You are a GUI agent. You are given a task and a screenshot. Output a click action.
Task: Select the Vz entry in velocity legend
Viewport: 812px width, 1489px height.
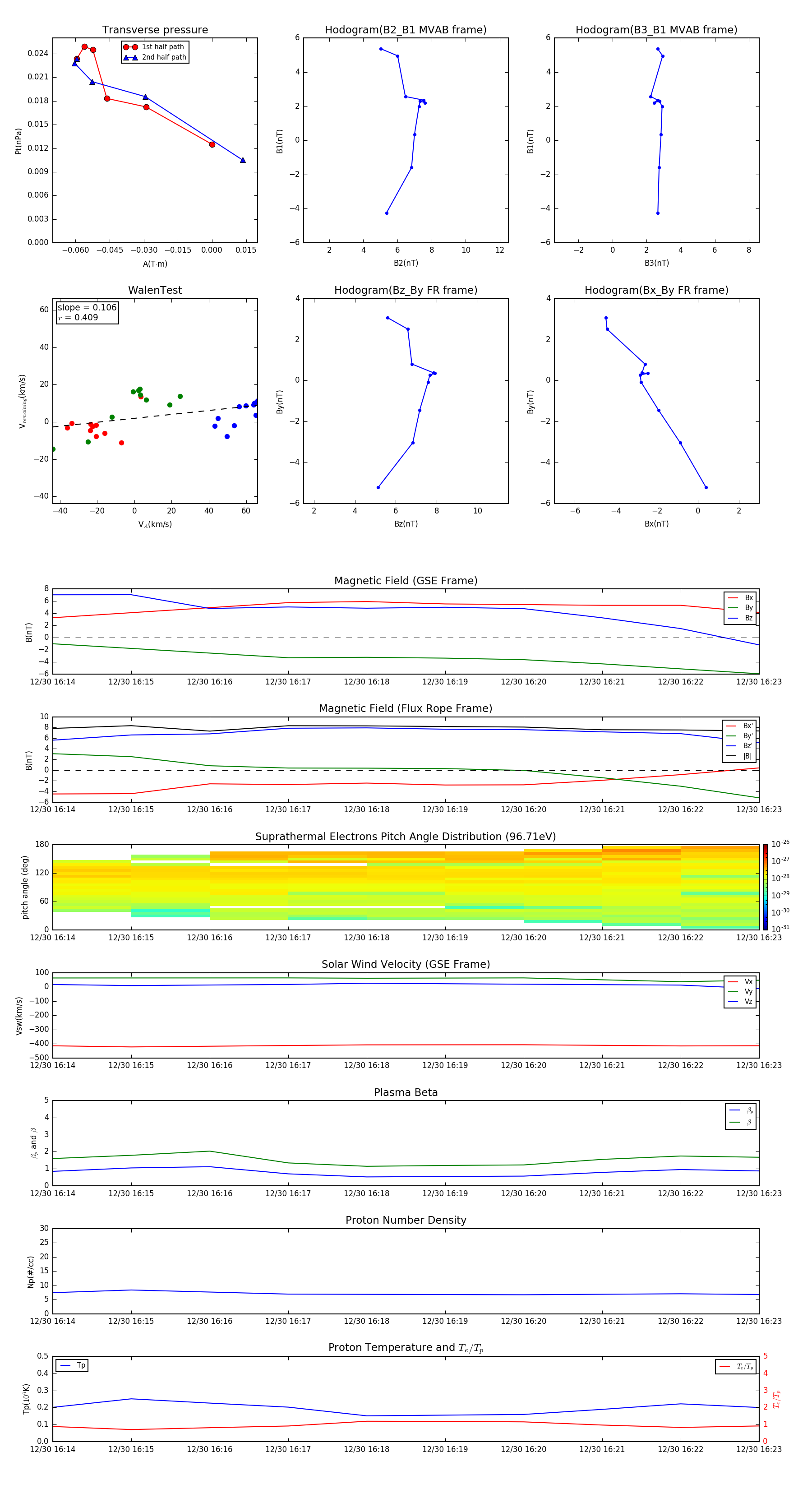coord(740,1002)
